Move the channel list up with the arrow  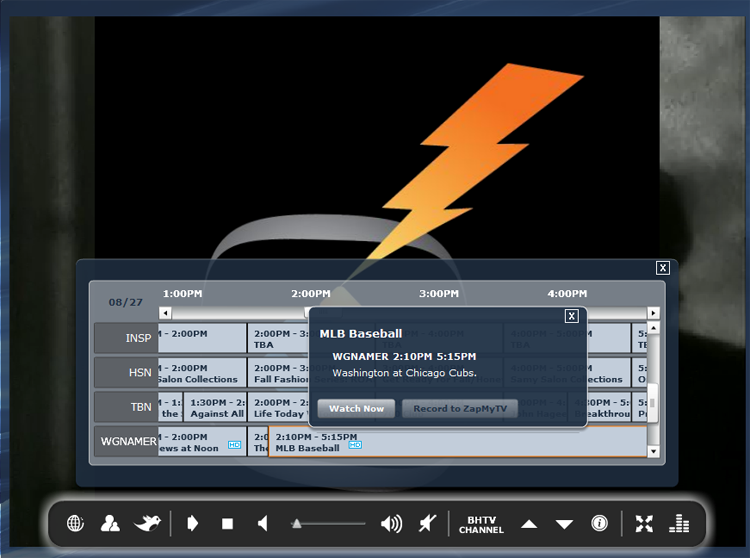click(x=653, y=328)
